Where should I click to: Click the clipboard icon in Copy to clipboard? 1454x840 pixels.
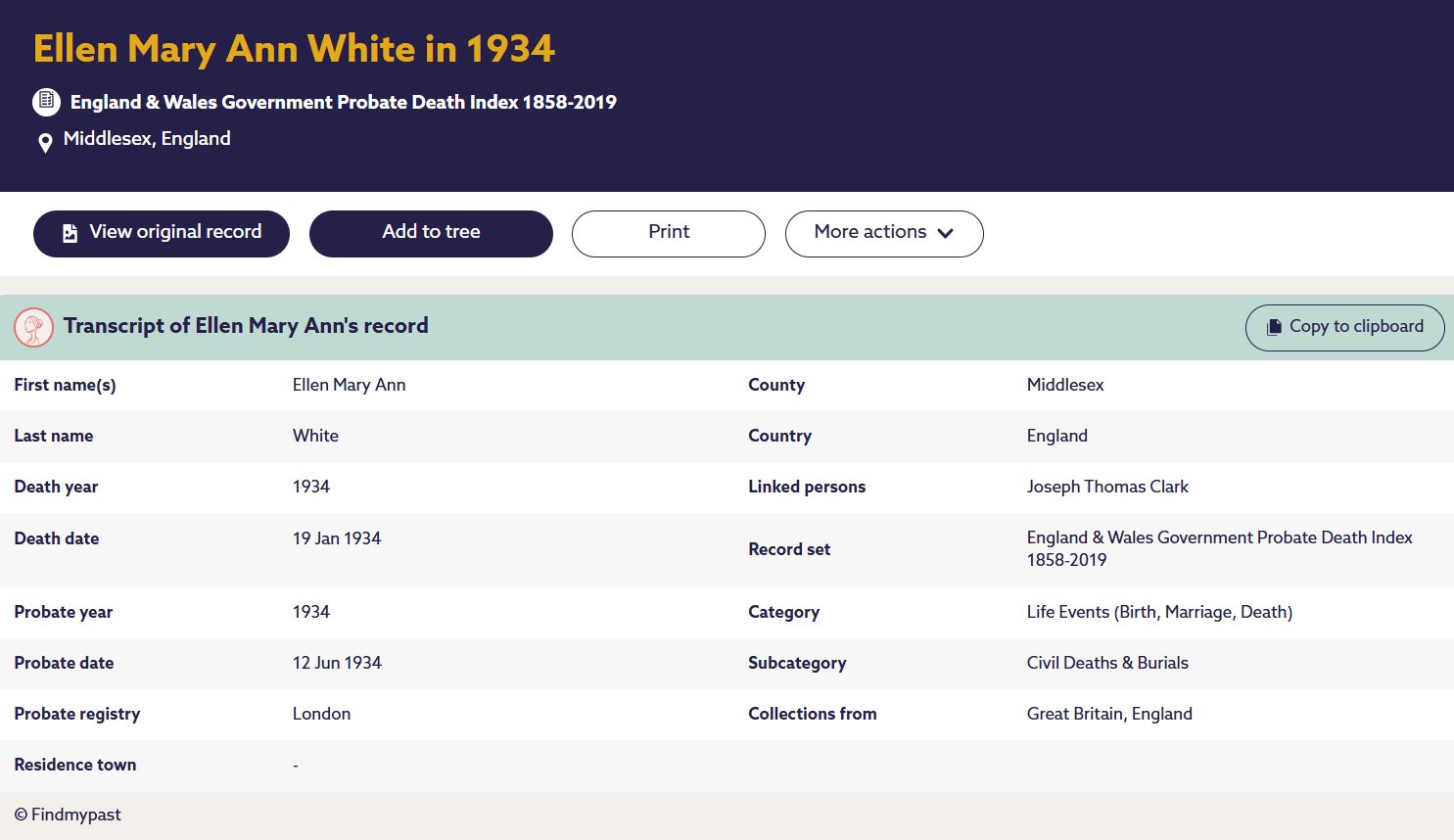coord(1274,327)
